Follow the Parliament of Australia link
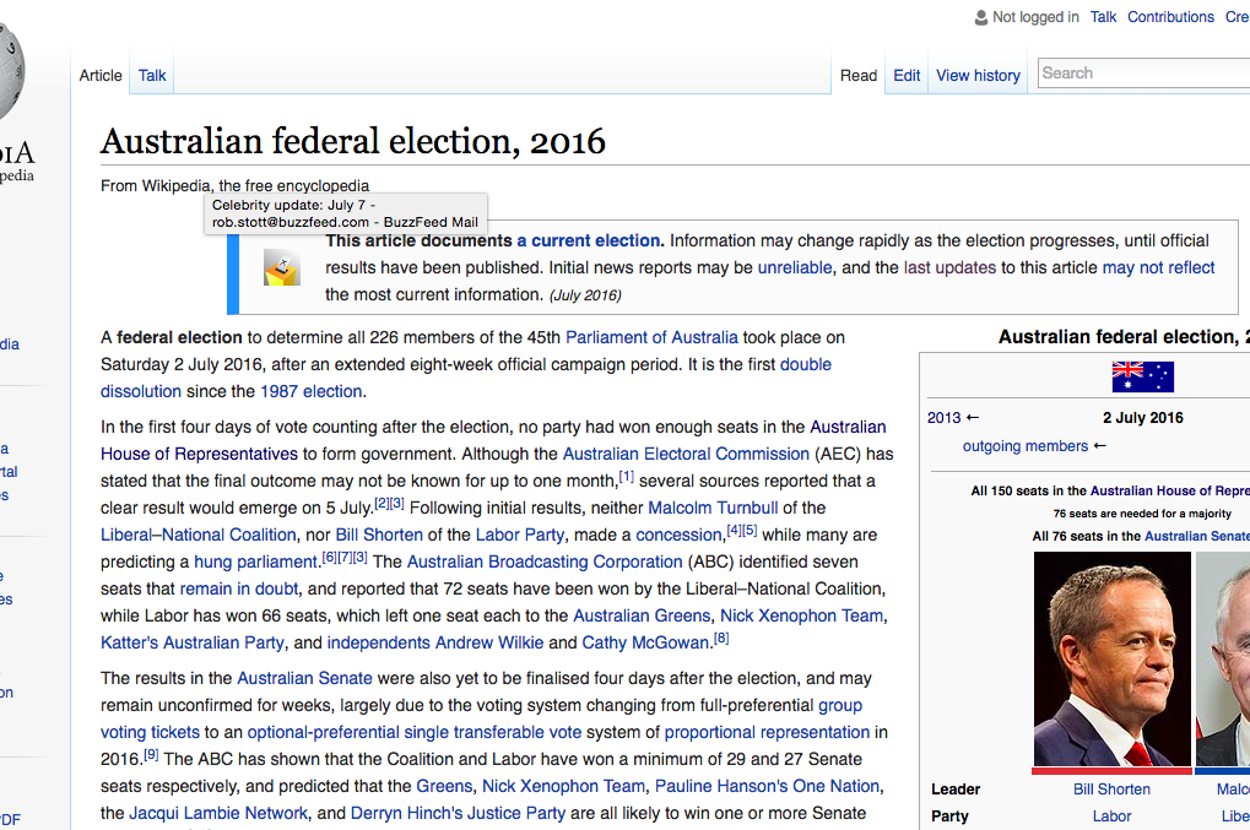This screenshot has width=1250, height=830. [x=651, y=337]
